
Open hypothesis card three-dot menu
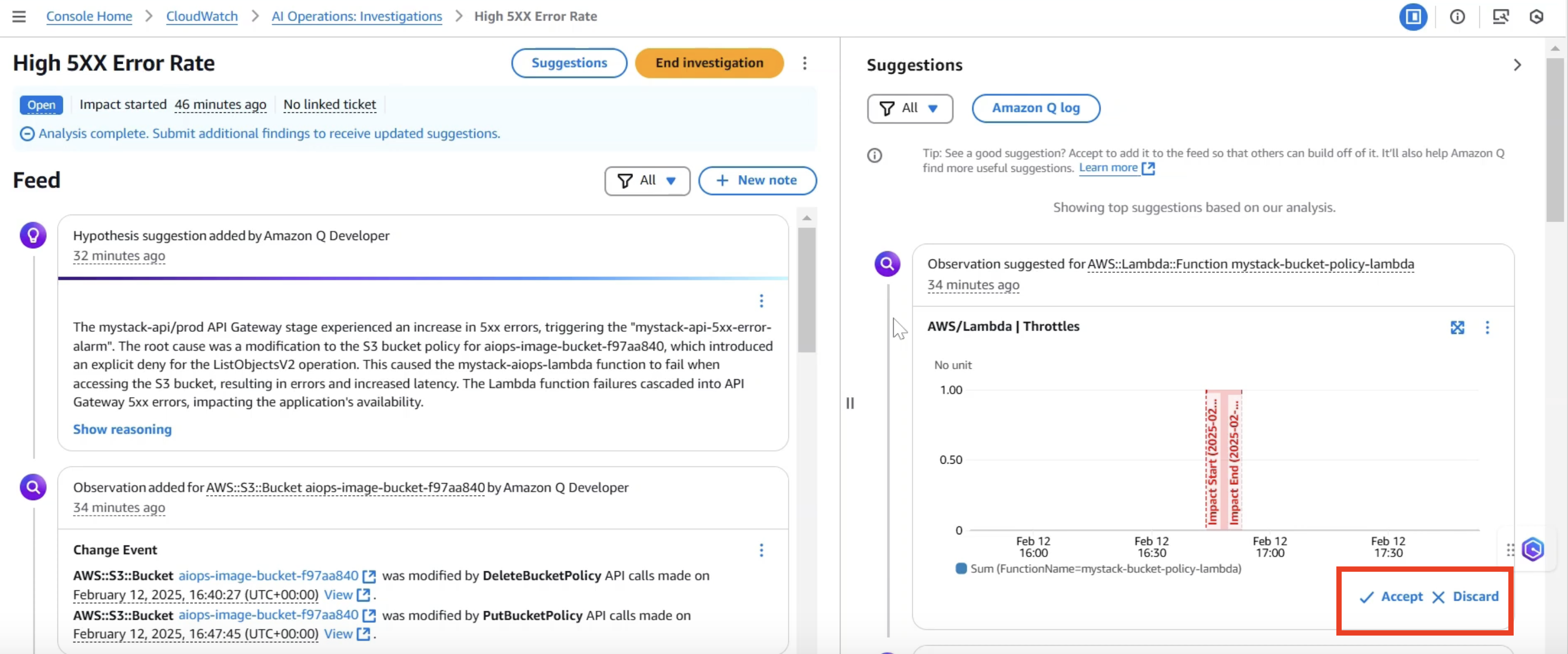click(761, 301)
